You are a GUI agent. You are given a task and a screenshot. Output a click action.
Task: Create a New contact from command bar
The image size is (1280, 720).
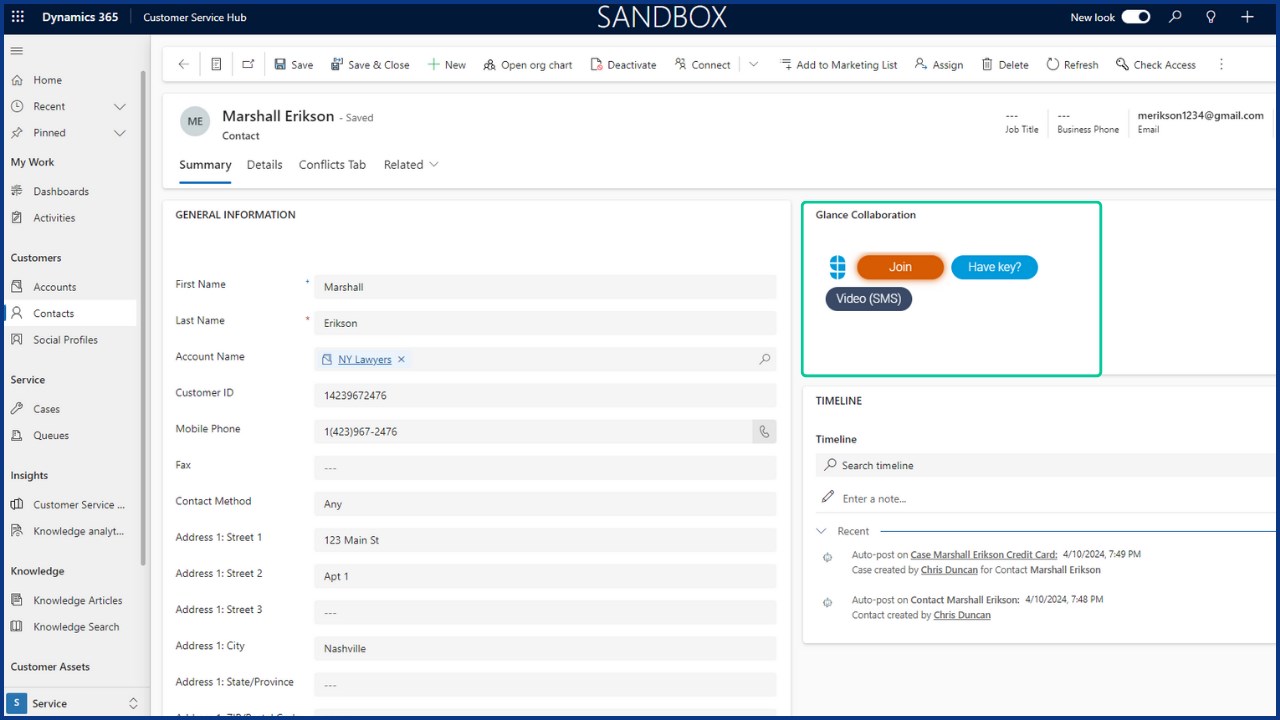446,64
